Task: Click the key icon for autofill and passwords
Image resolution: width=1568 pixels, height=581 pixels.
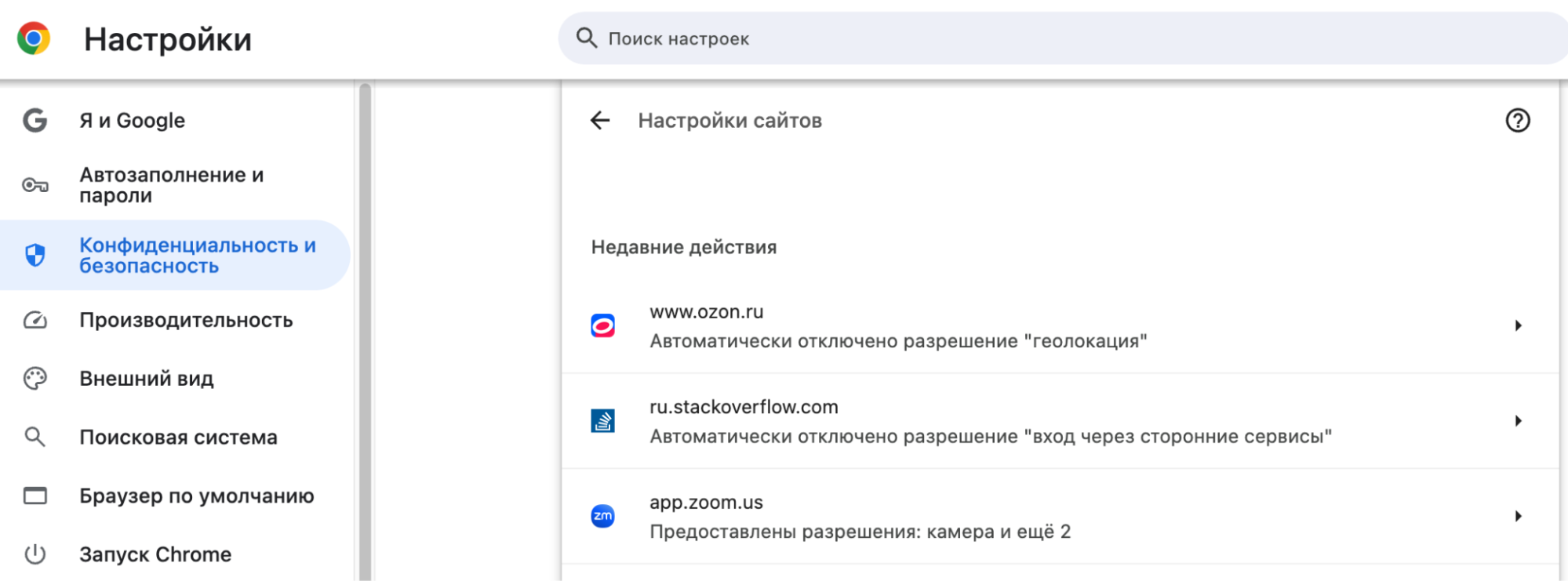Action: (35, 185)
